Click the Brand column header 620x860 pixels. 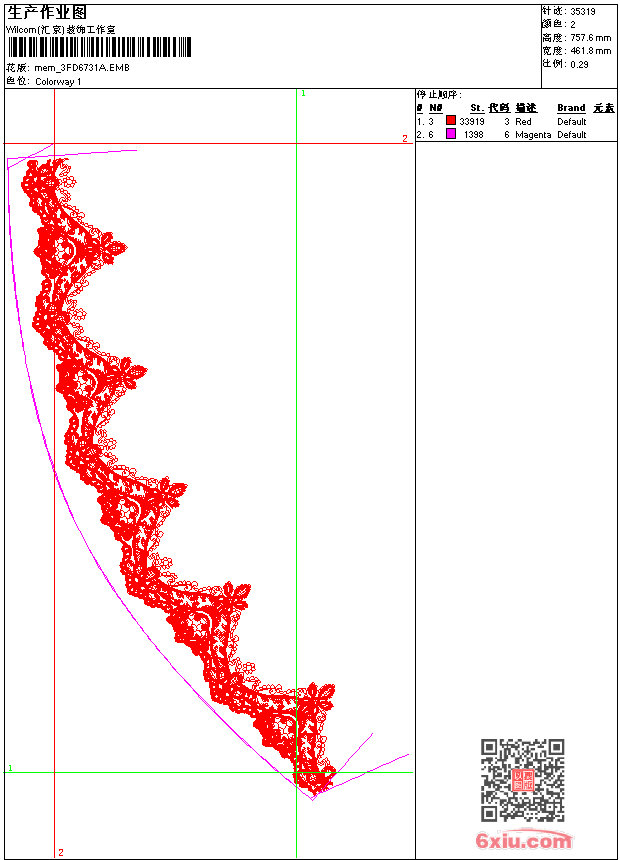coord(571,108)
